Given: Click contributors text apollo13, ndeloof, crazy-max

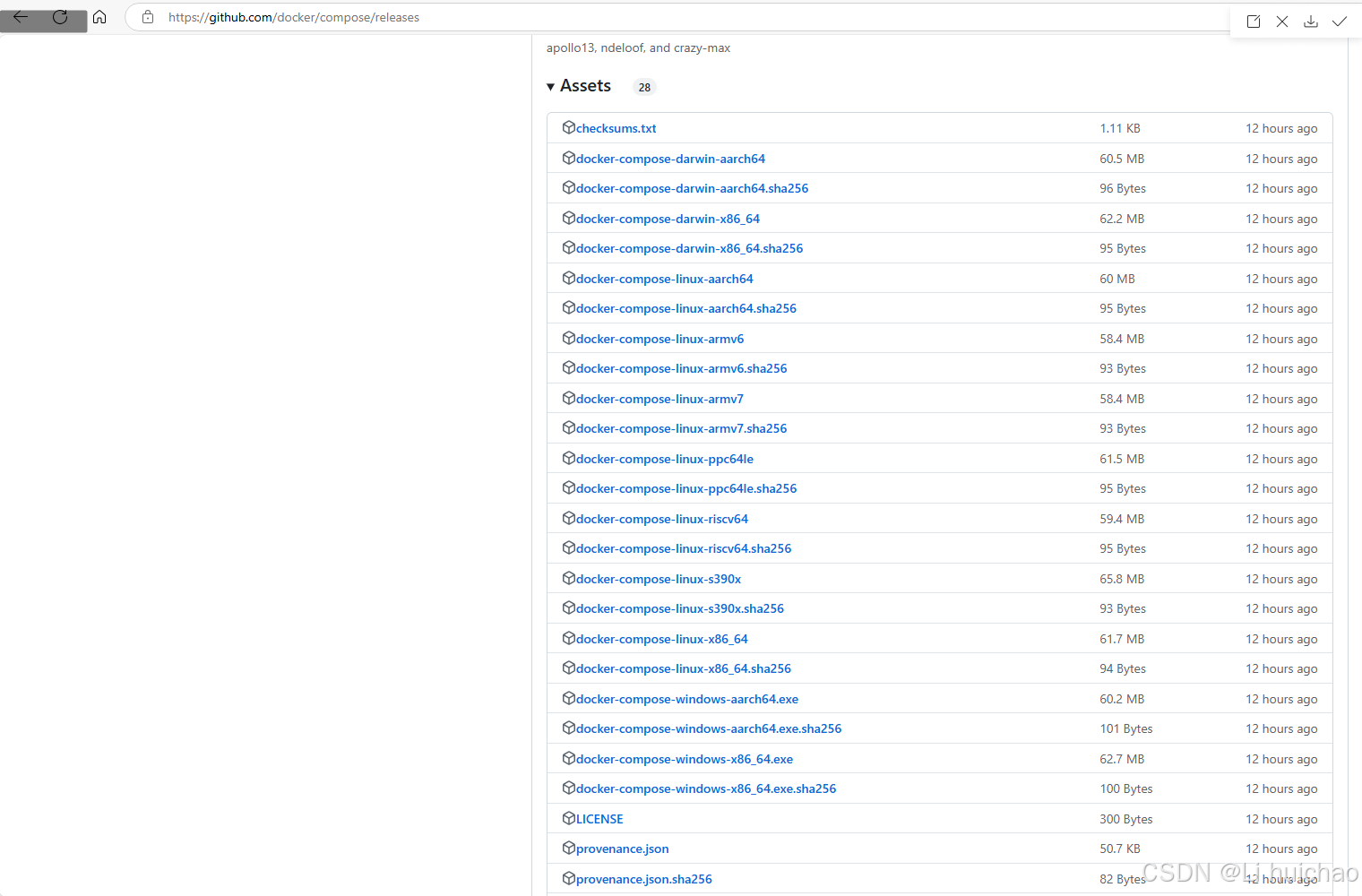Looking at the screenshot, I should click(x=638, y=47).
